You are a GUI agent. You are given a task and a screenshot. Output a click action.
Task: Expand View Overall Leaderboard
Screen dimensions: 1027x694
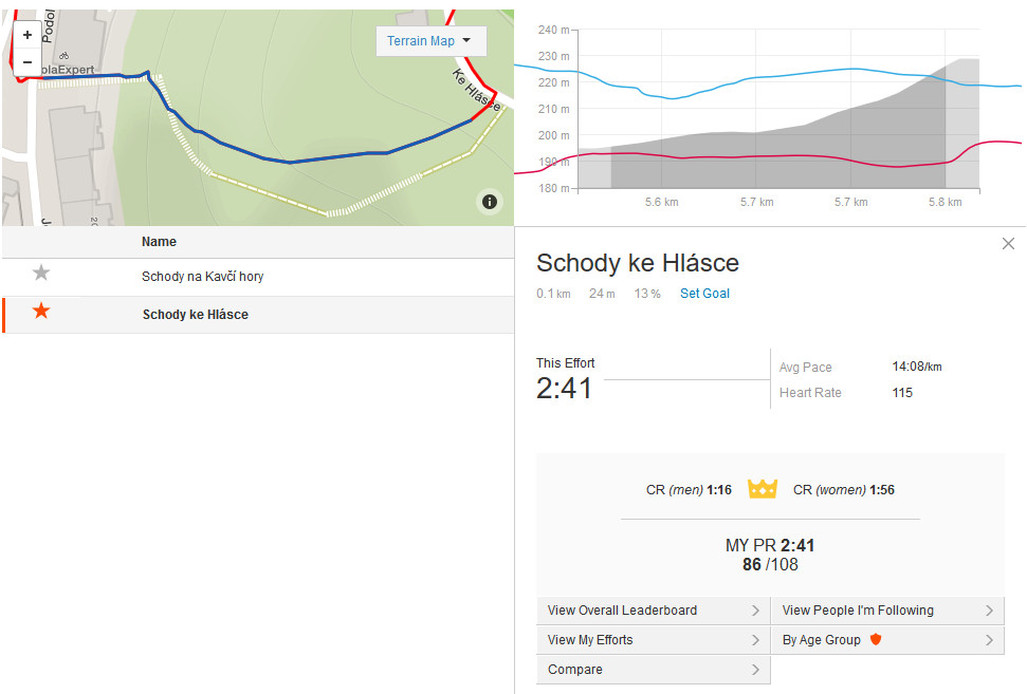coord(653,610)
